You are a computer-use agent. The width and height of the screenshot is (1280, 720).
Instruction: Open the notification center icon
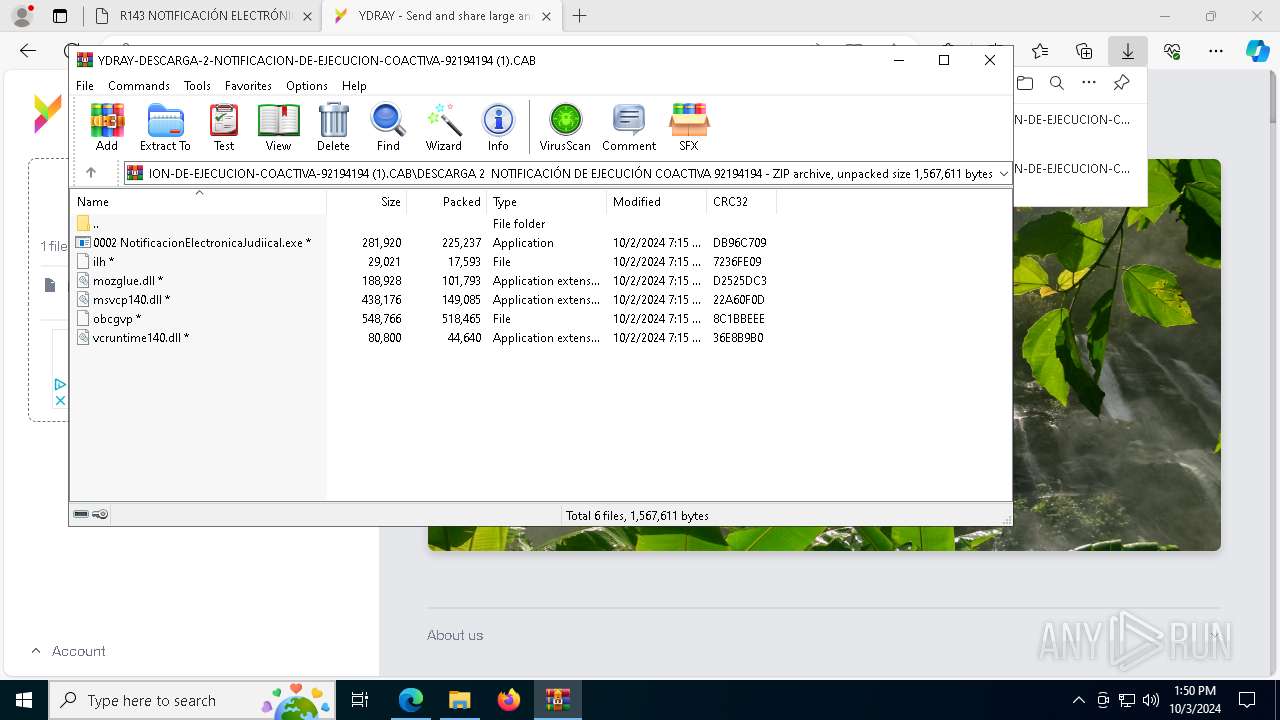[1247, 700]
